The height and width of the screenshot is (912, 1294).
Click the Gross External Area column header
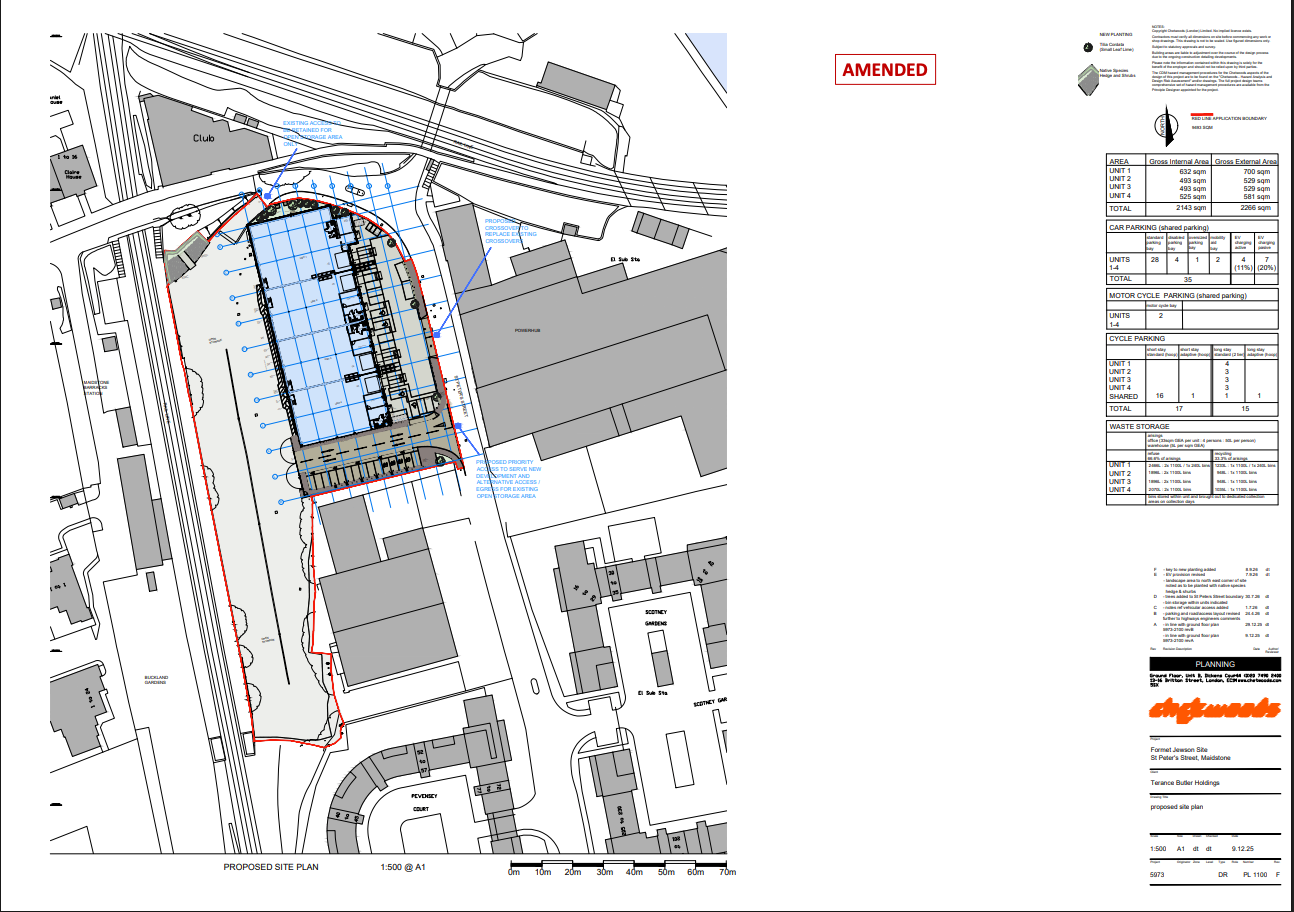[1246, 162]
